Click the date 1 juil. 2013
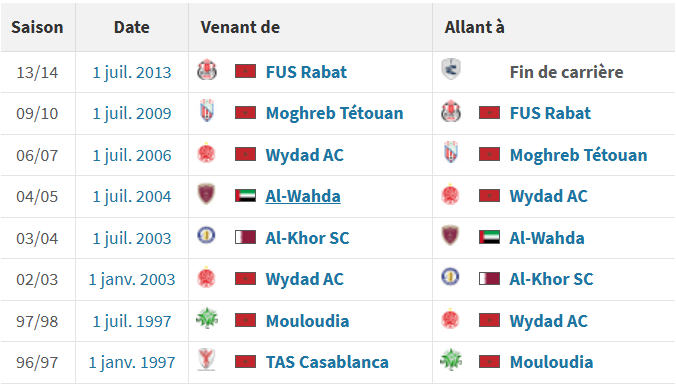 (132, 72)
